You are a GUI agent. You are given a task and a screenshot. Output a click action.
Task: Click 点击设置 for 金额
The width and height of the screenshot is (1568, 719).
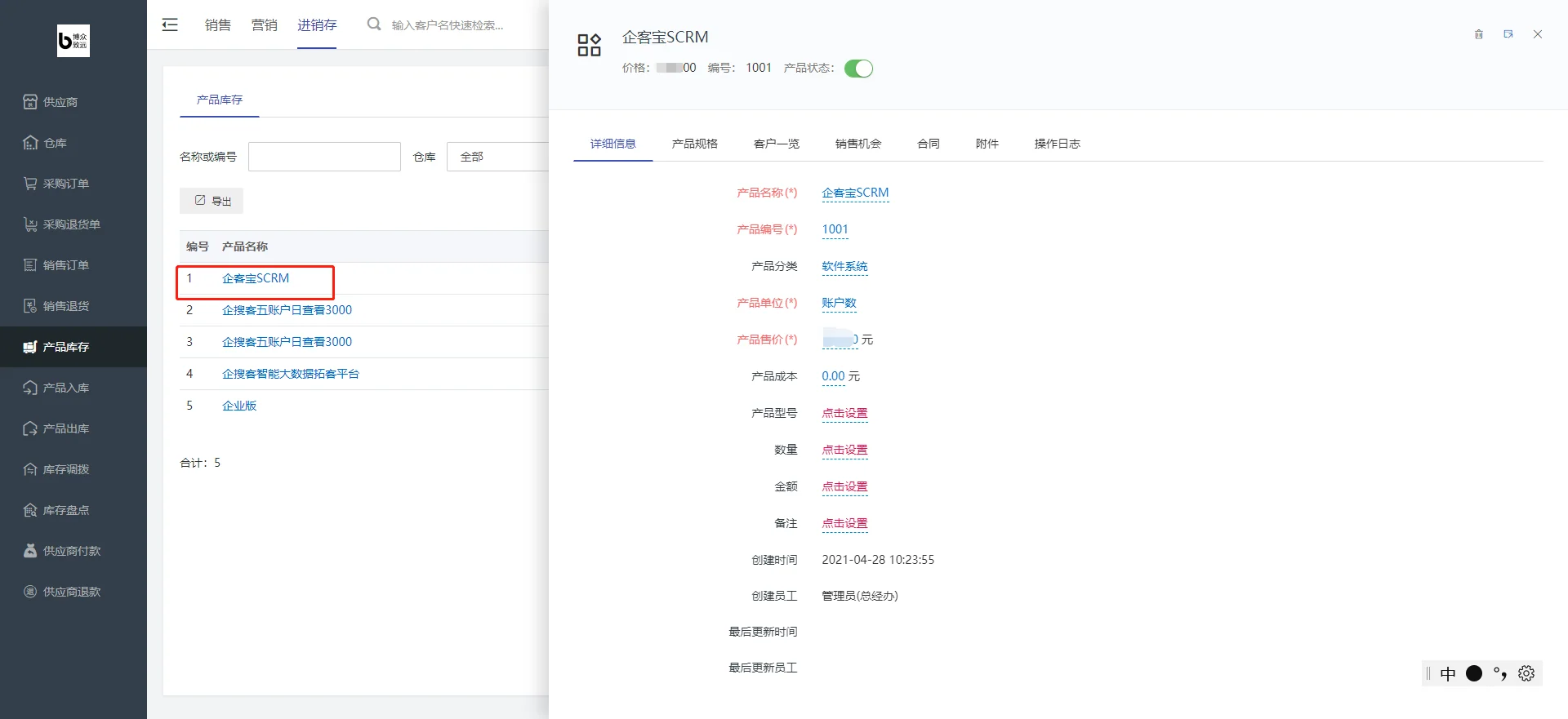tap(844, 486)
